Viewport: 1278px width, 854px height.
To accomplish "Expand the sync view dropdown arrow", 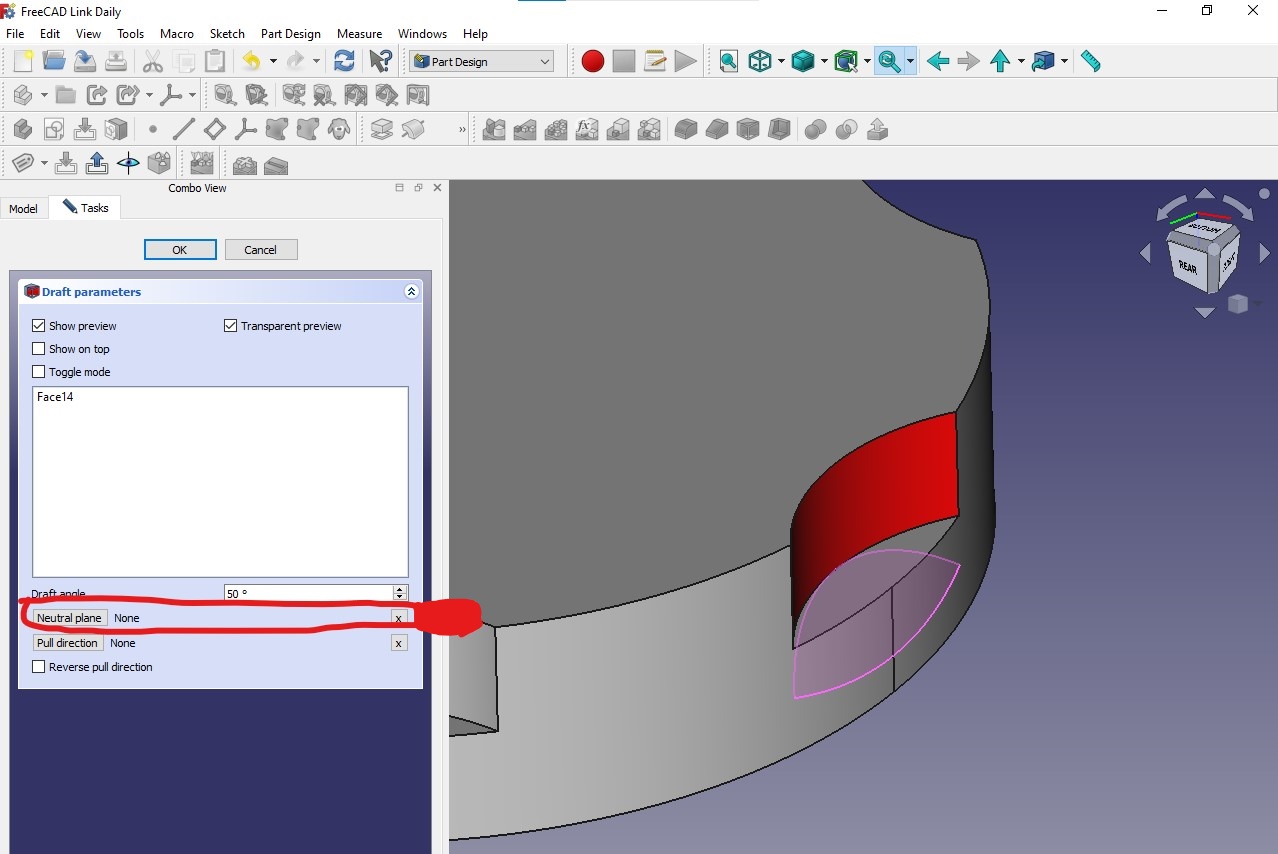I will tap(910, 61).
